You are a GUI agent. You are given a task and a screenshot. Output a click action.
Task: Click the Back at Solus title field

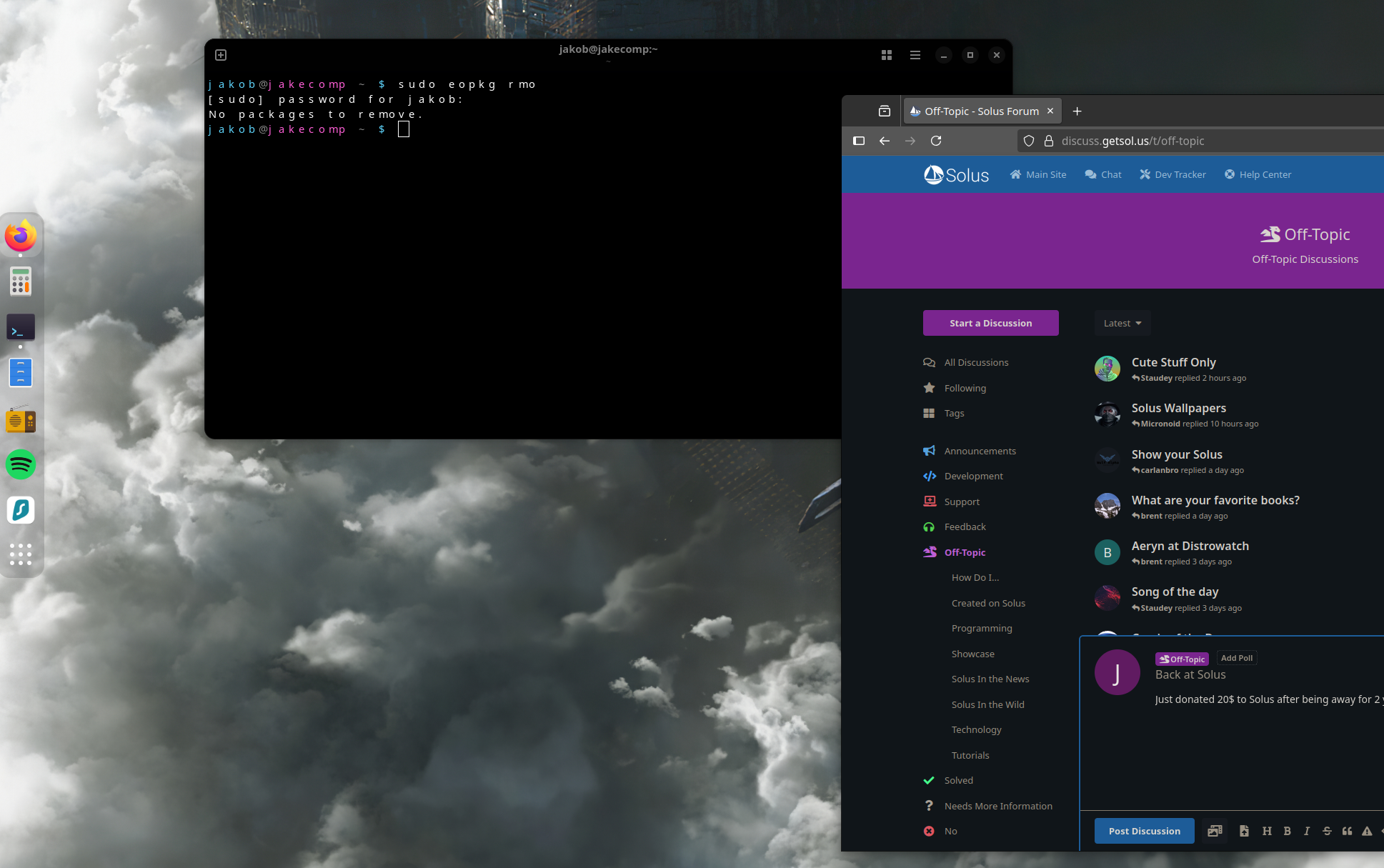[x=1190, y=674]
